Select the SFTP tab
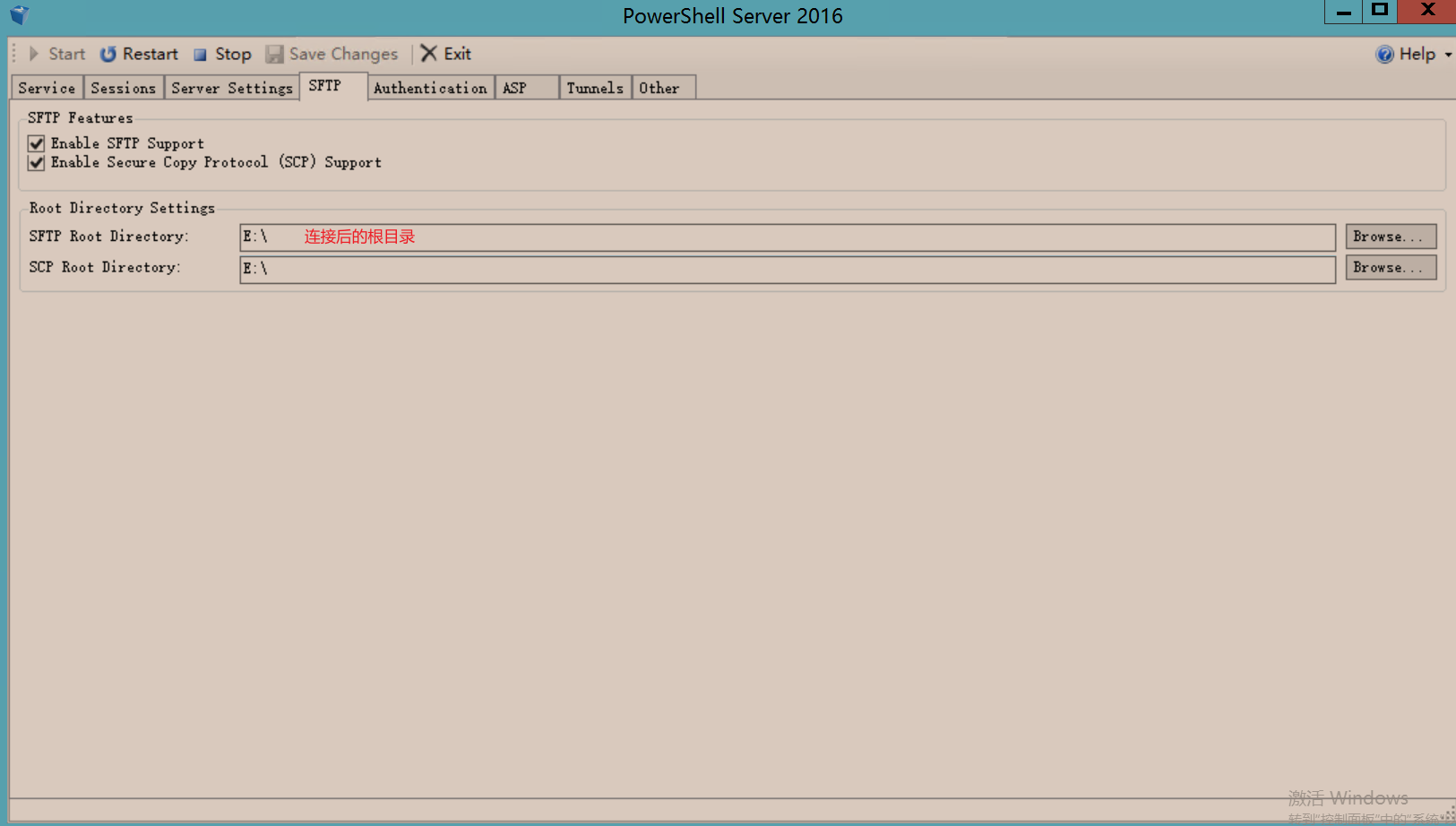Screen dimensions: 1456x826 332,86
